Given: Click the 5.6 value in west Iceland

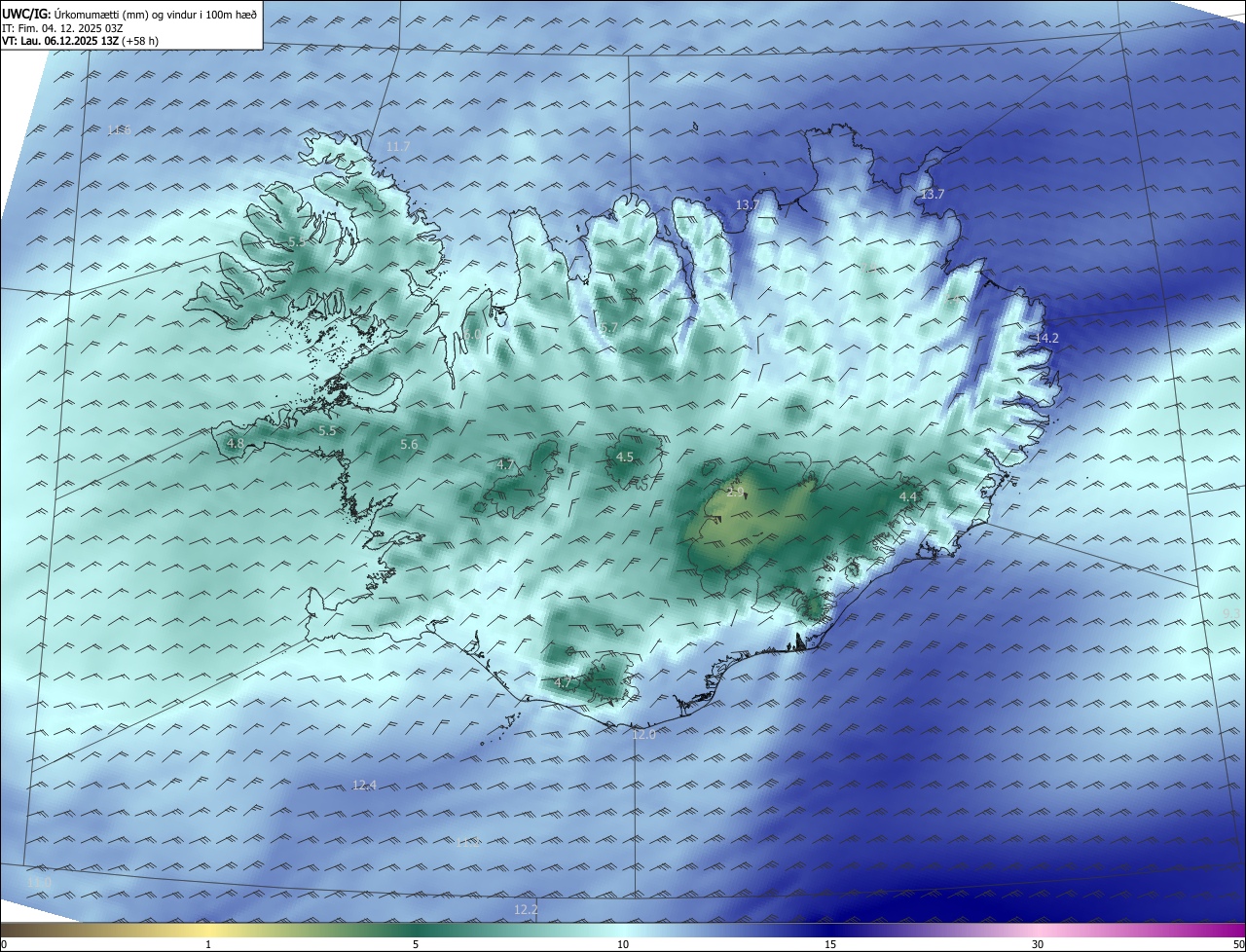Looking at the screenshot, I should point(409,445).
